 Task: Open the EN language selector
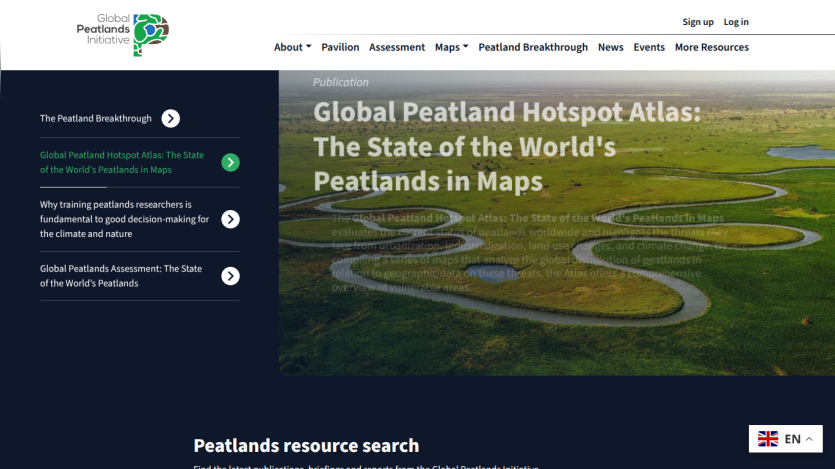[x=785, y=439]
